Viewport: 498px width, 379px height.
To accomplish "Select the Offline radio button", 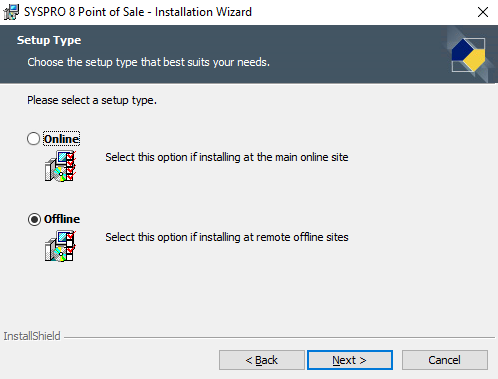I will point(34,219).
